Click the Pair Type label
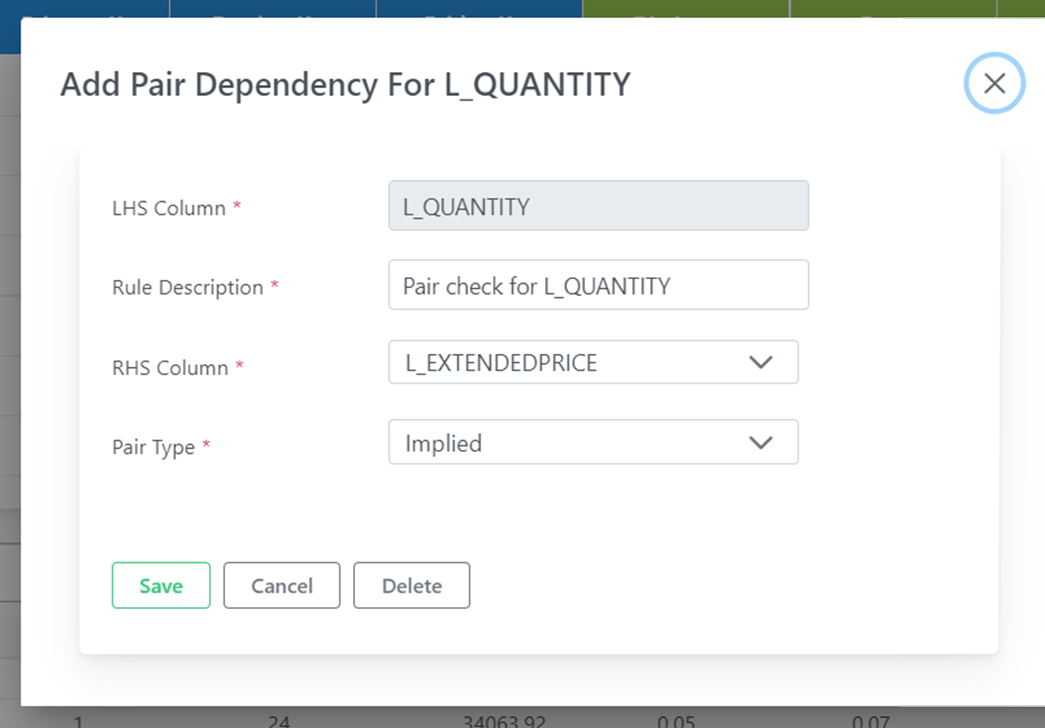 [x=153, y=447]
